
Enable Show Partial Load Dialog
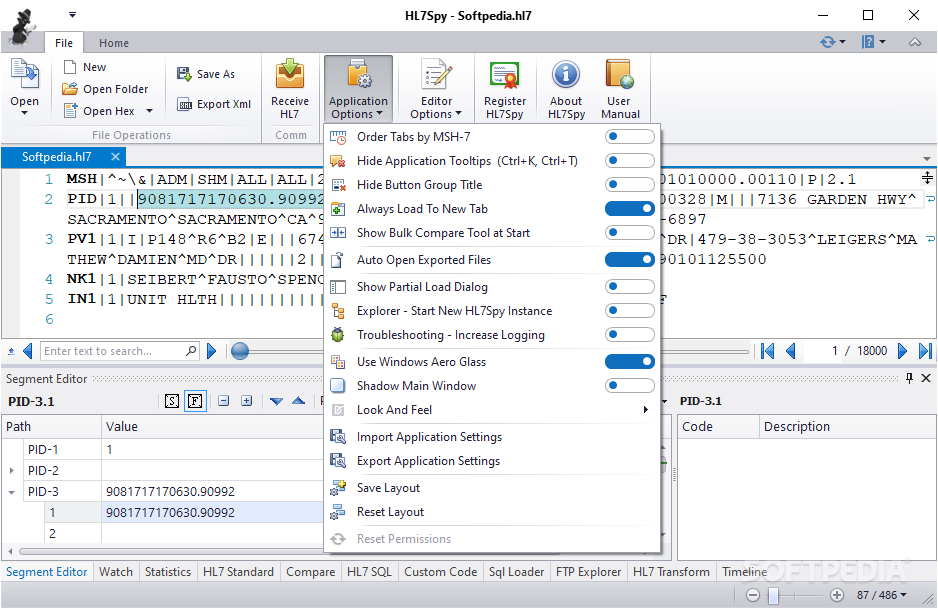629,287
